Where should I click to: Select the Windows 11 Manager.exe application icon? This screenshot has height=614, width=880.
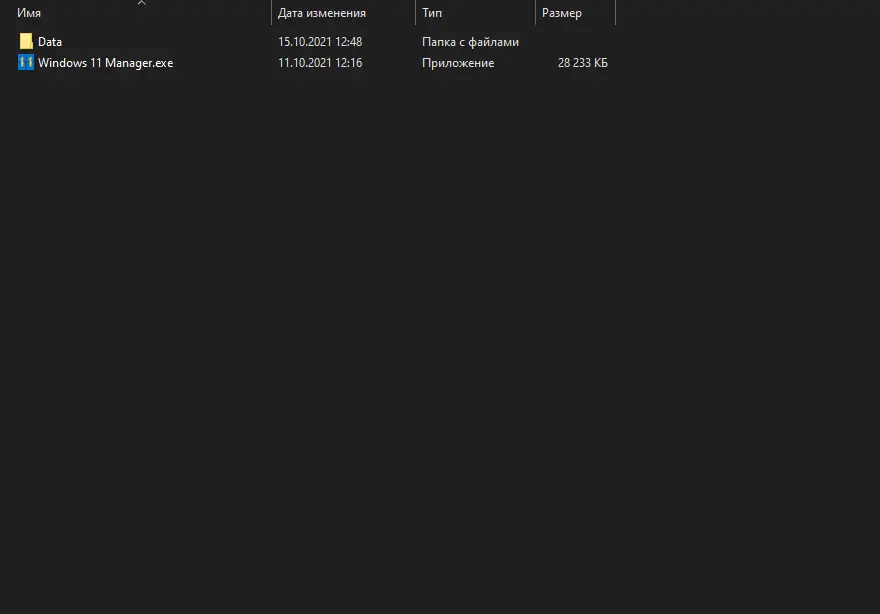(26, 62)
